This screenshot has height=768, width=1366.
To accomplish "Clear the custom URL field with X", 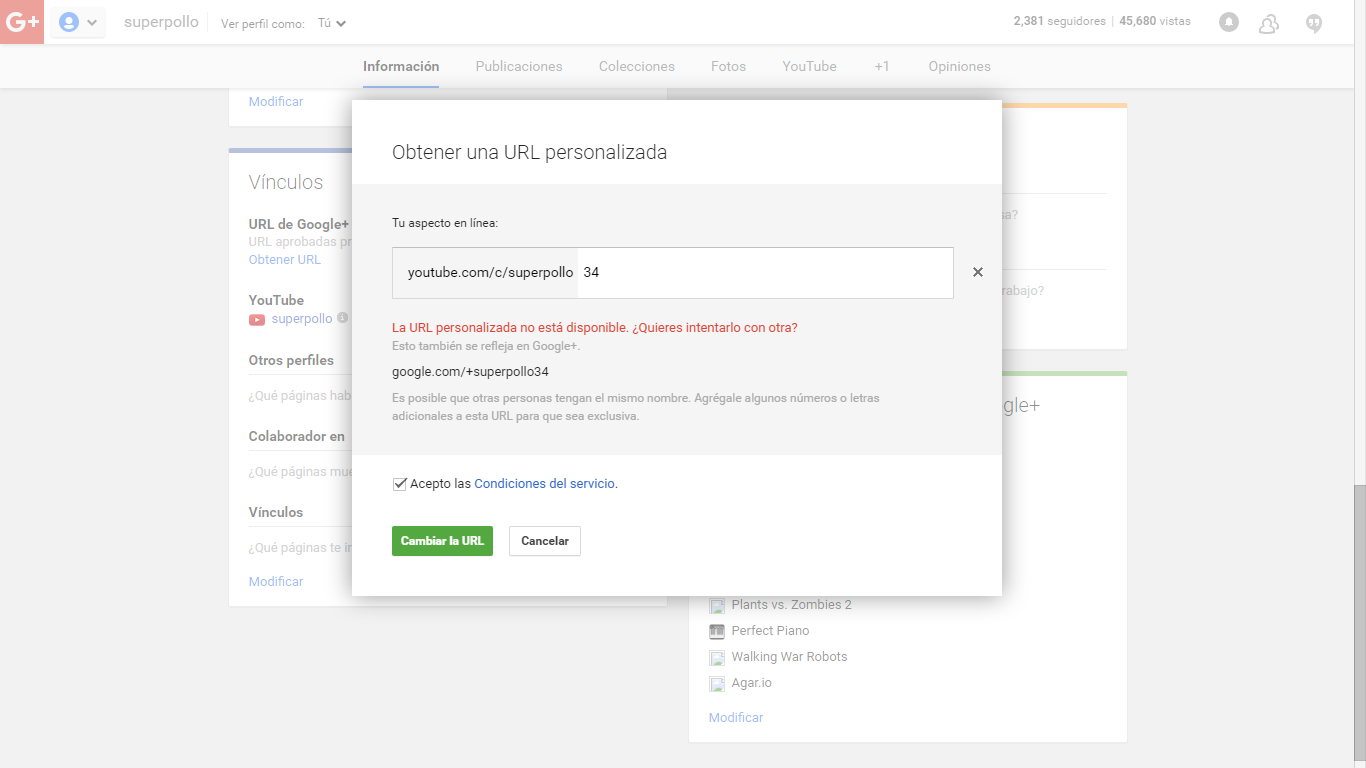I will 978,272.
